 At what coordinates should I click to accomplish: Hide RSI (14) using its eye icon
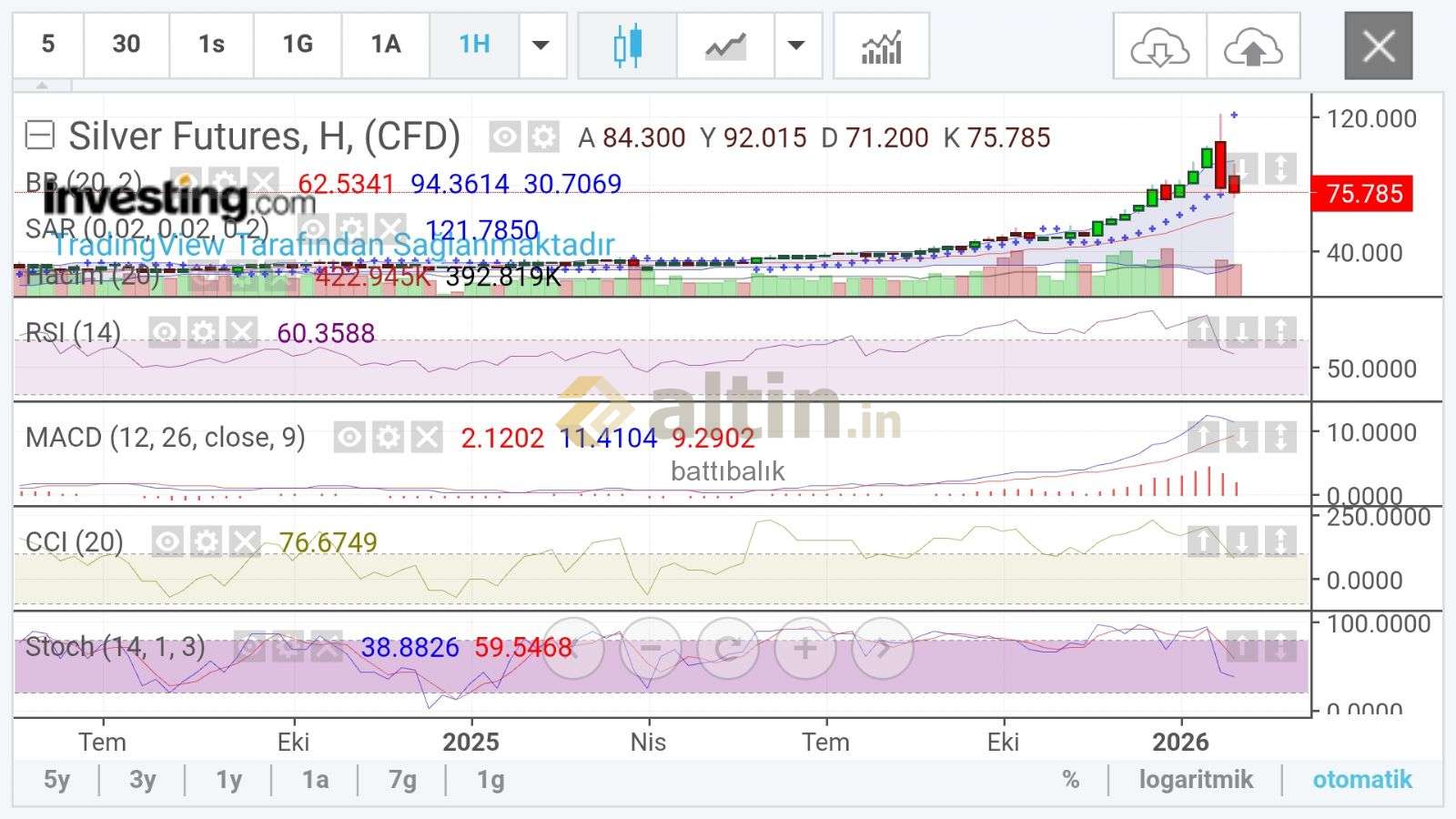point(165,333)
